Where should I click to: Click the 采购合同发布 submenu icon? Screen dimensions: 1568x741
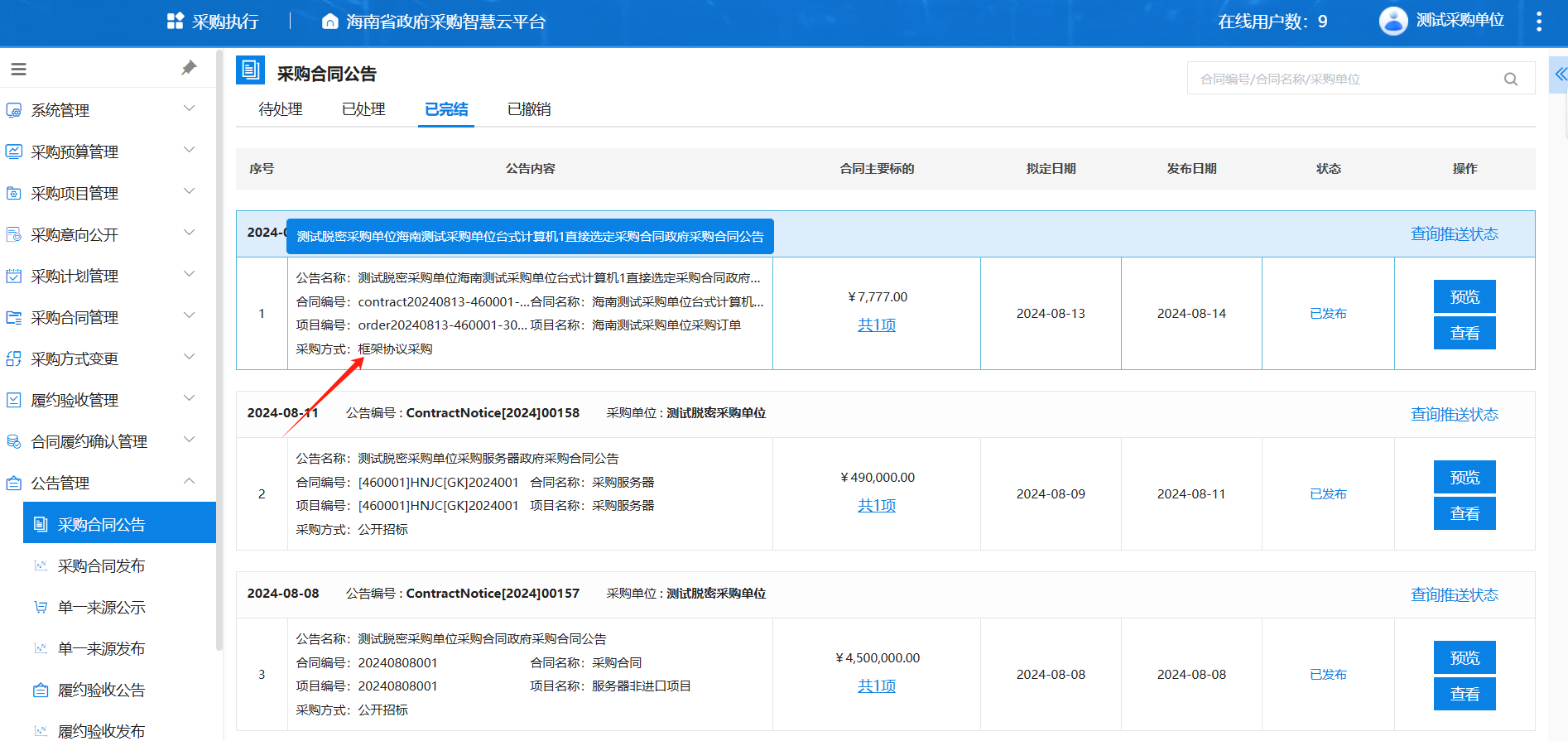pos(41,565)
